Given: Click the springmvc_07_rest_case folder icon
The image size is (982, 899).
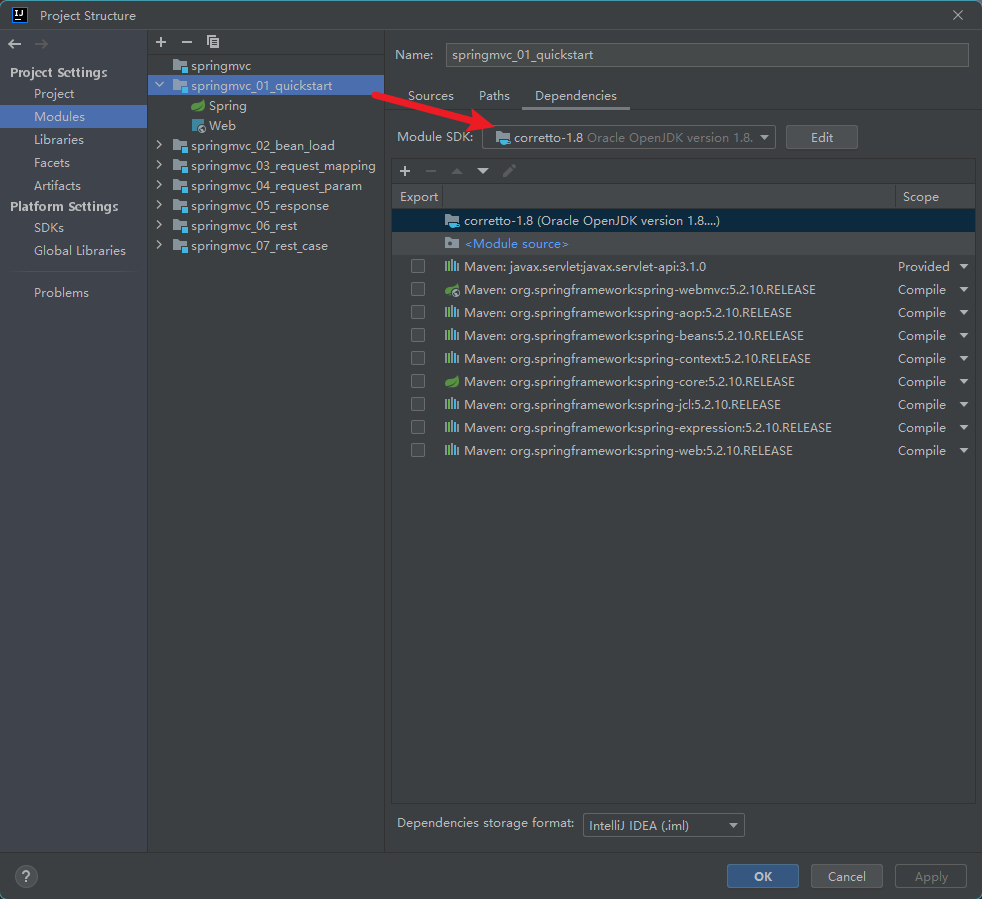Looking at the screenshot, I should 180,246.
